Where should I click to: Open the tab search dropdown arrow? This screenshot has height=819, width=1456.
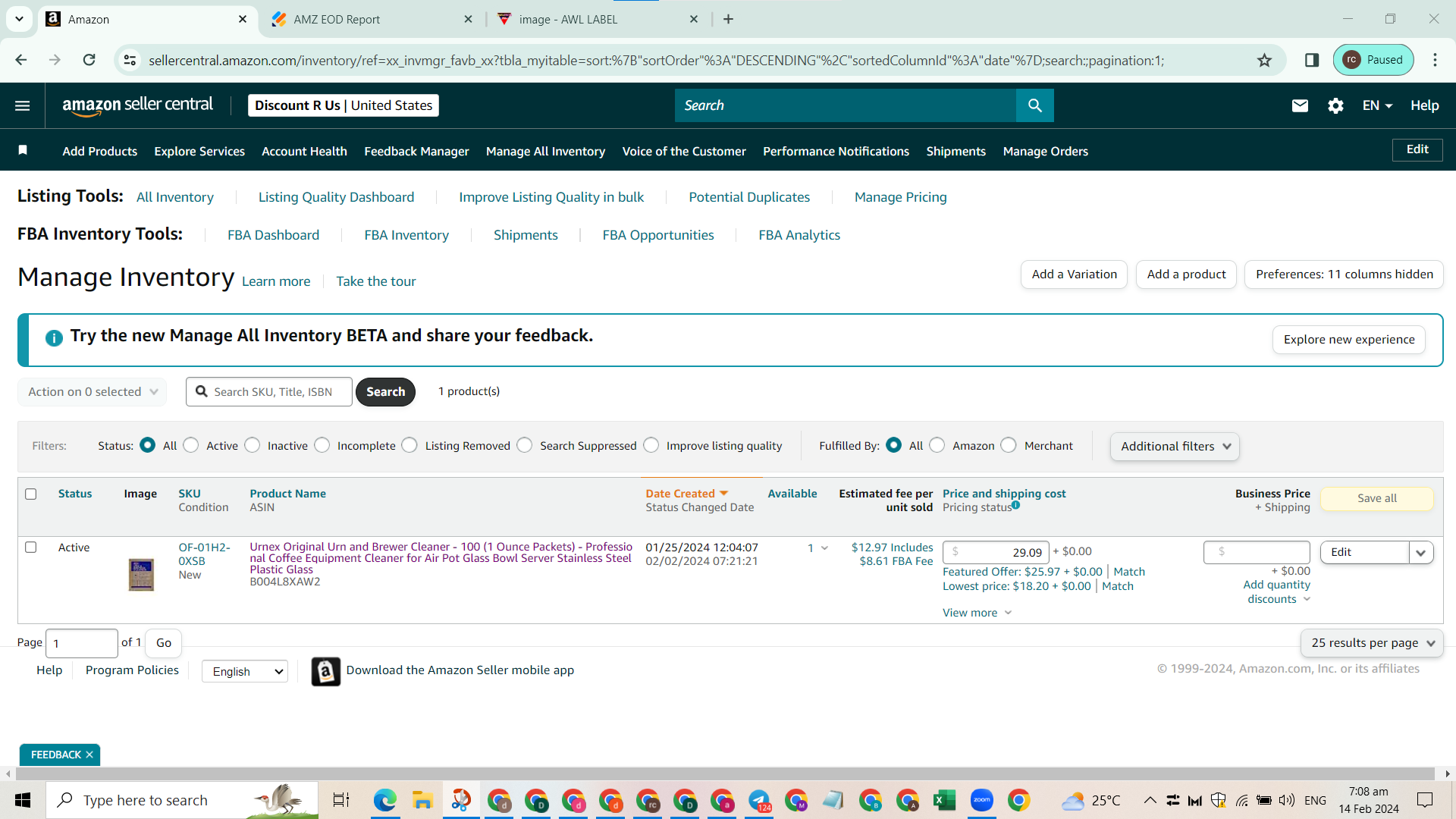click(x=19, y=19)
